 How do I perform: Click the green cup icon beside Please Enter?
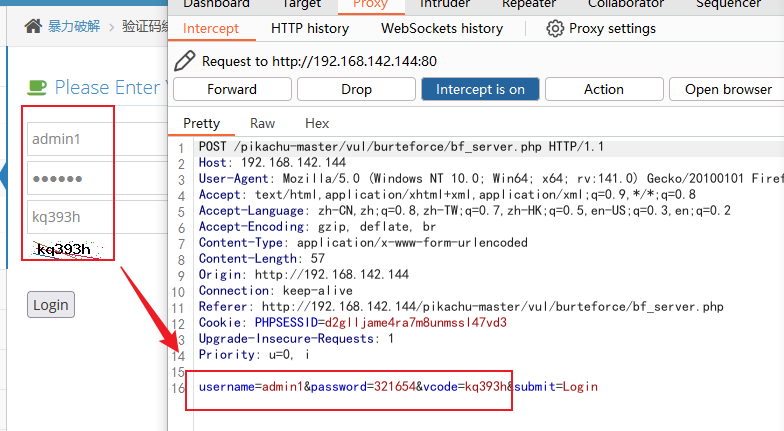click(37, 88)
